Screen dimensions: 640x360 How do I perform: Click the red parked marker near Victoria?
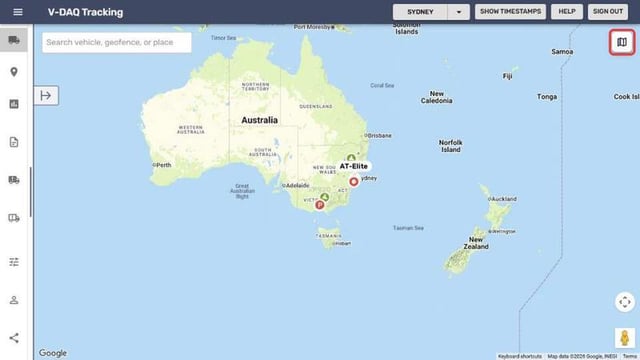pyautogui.click(x=320, y=205)
